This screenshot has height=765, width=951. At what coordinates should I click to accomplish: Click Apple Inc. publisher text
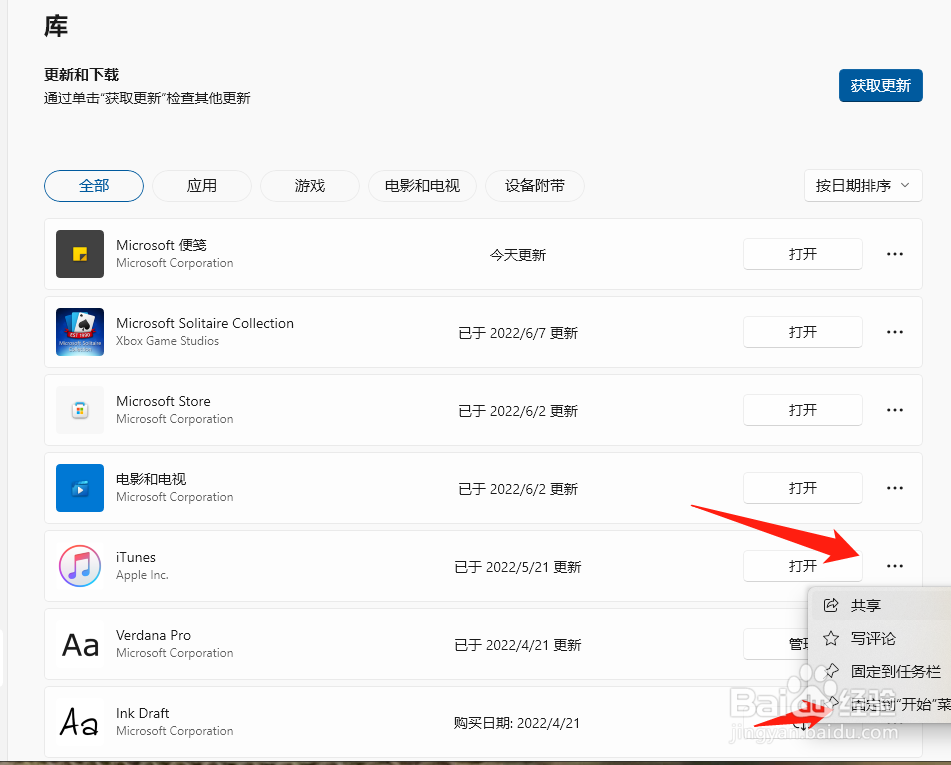(143, 575)
